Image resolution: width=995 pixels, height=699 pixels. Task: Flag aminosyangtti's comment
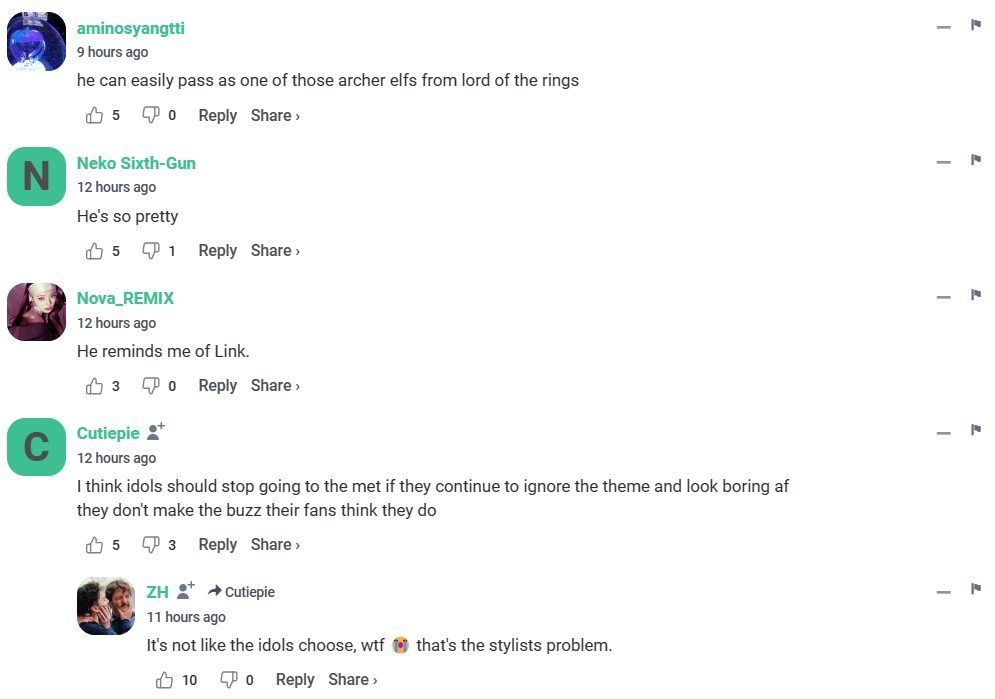(x=976, y=25)
